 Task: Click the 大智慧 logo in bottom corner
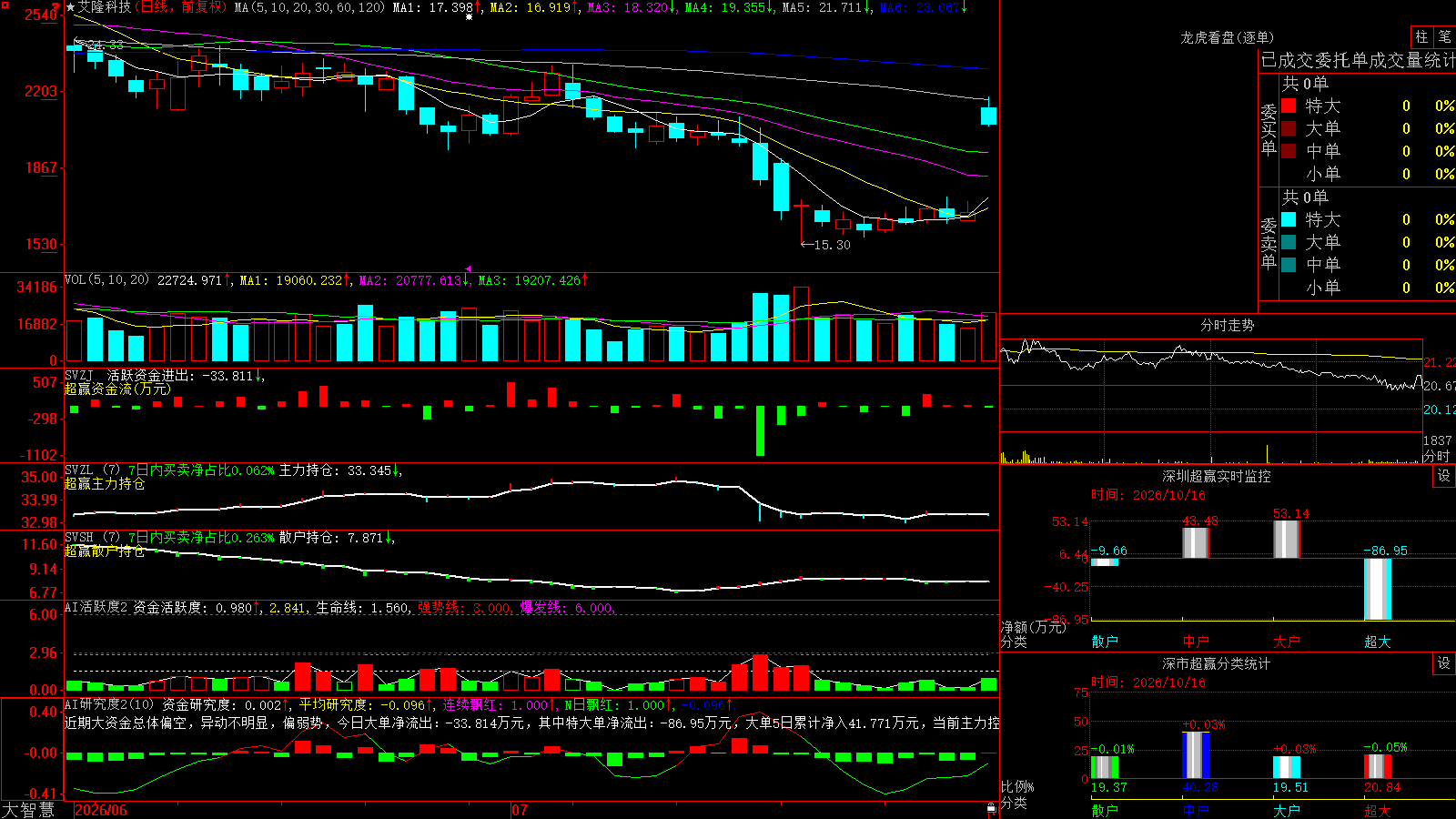tap(28, 810)
